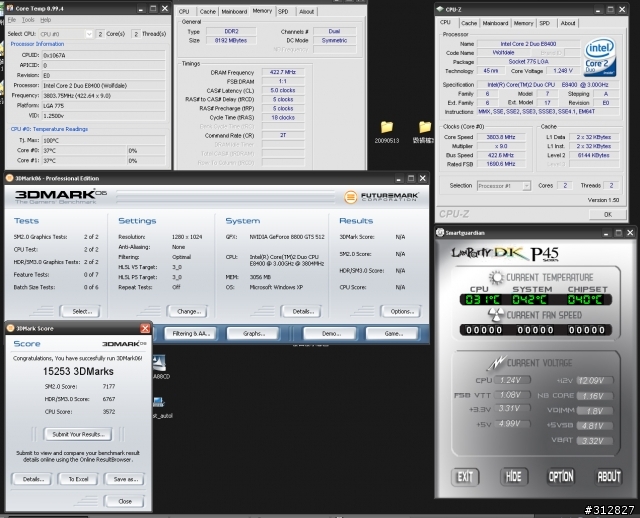
Task: Open the Help menu in Core Temp
Action: (45, 20)
